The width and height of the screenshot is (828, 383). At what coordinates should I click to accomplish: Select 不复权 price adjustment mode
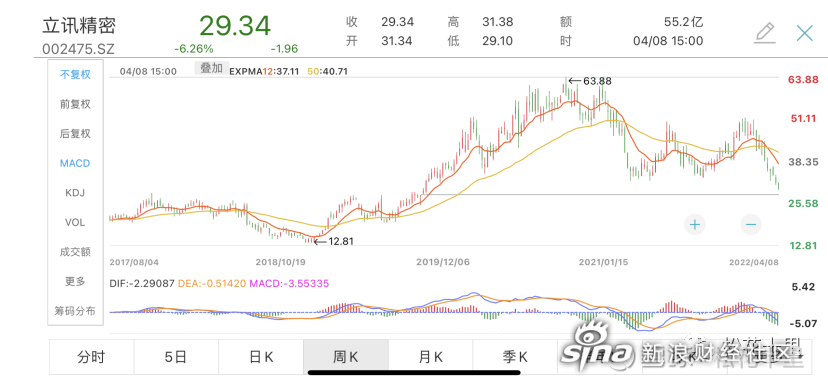[75, 74]
